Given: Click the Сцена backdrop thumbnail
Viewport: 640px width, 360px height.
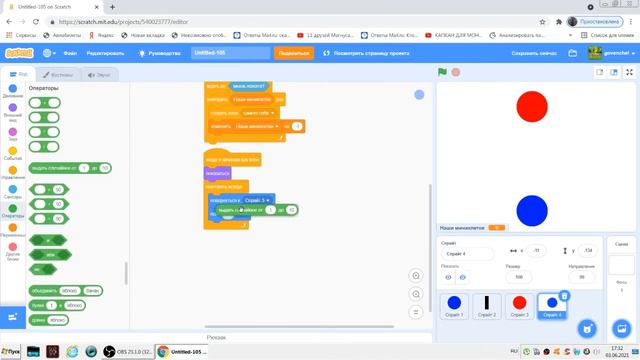Looking at the screenshot, I should point(621,265).
